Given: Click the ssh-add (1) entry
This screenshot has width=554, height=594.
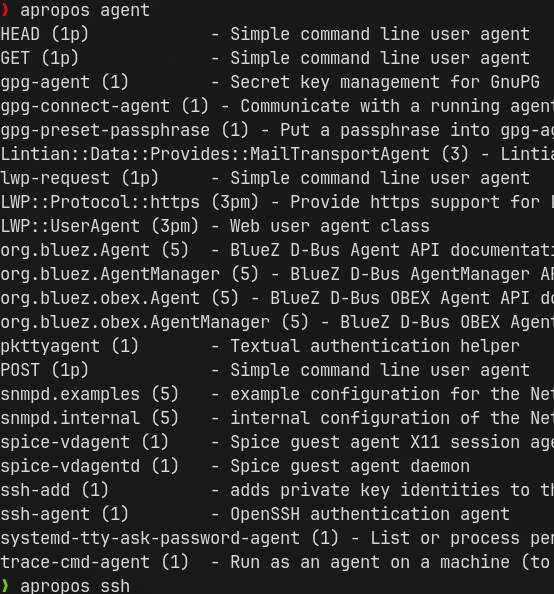Looking at the screenshot, I should pos(55,490).
